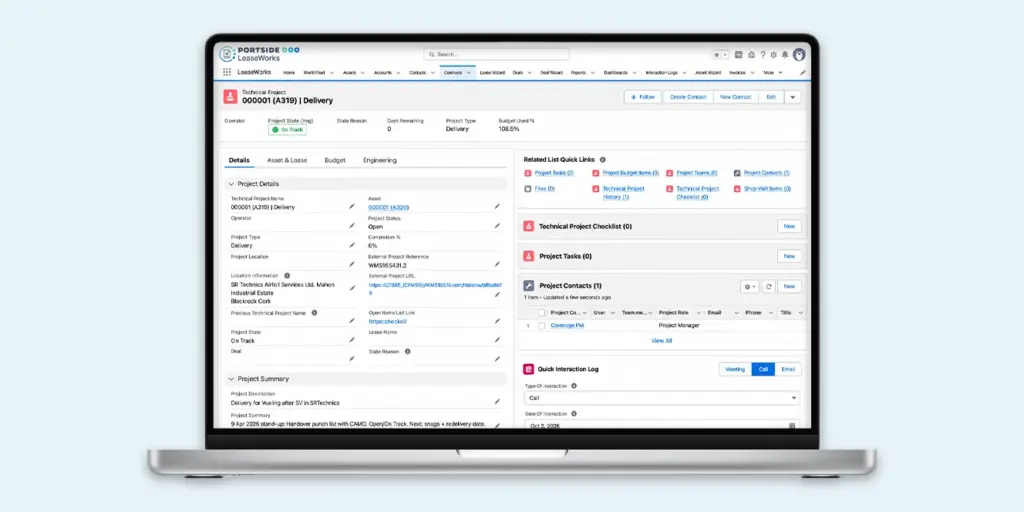Click View All project contacts
The height and width of the screenshot is (512, 1024).
tap(662, 340)
